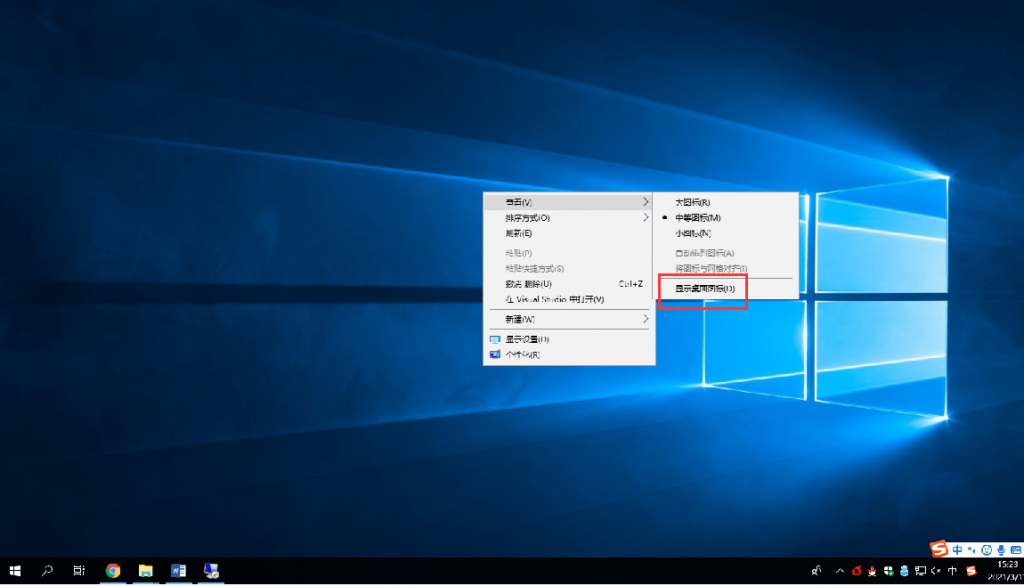Select 大图标 (large icons) view option
Image resolution: width=1024 pixels, height=586 pixels.
click(x=692, y=202)
